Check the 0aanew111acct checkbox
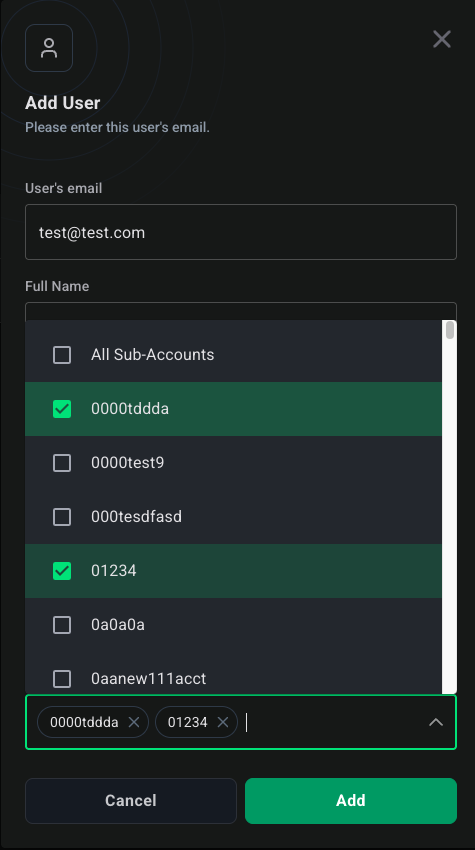Image resolution: width=475 pixels, height=850 pixels. click(x=62, y=679)
